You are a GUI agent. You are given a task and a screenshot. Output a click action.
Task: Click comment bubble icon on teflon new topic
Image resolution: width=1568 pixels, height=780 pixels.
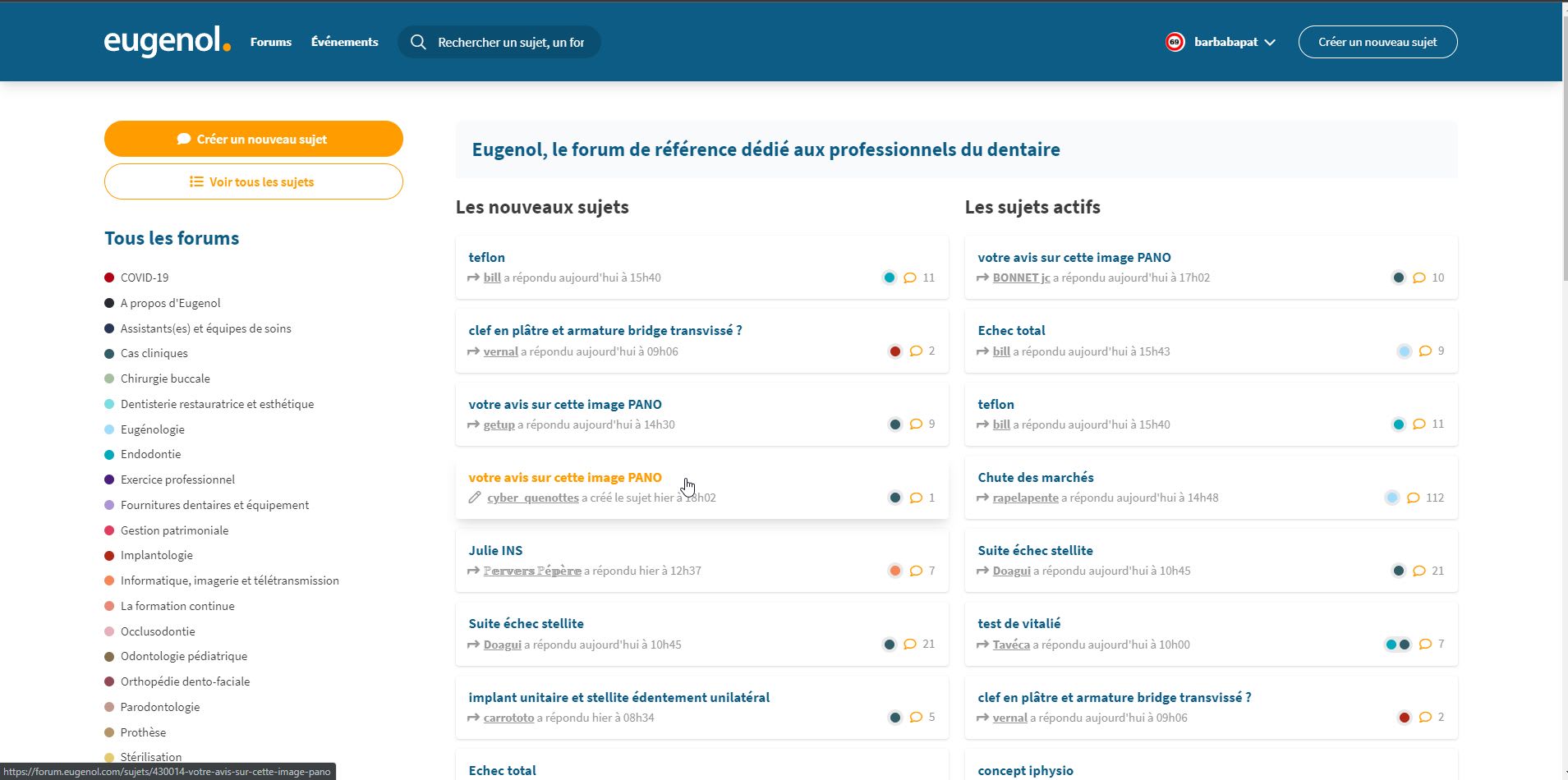910,278
